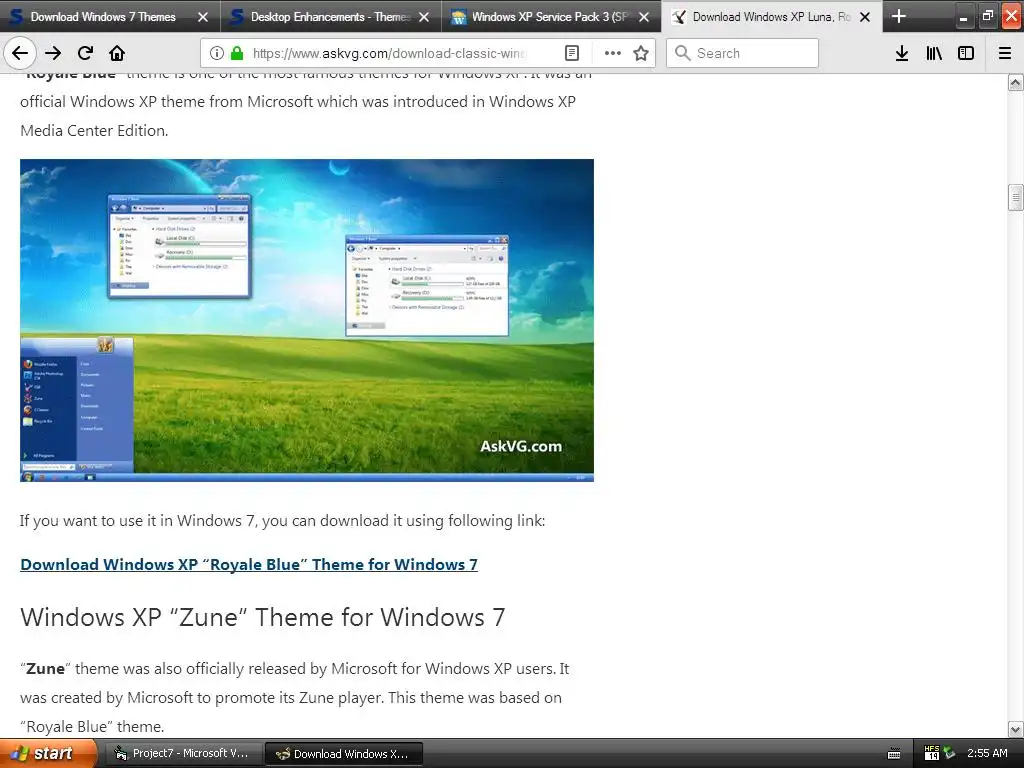Select Download Windows X... taskbar button
Image resolution: width=1024 pixels, height=768 pixels.
tap(344, 754)
